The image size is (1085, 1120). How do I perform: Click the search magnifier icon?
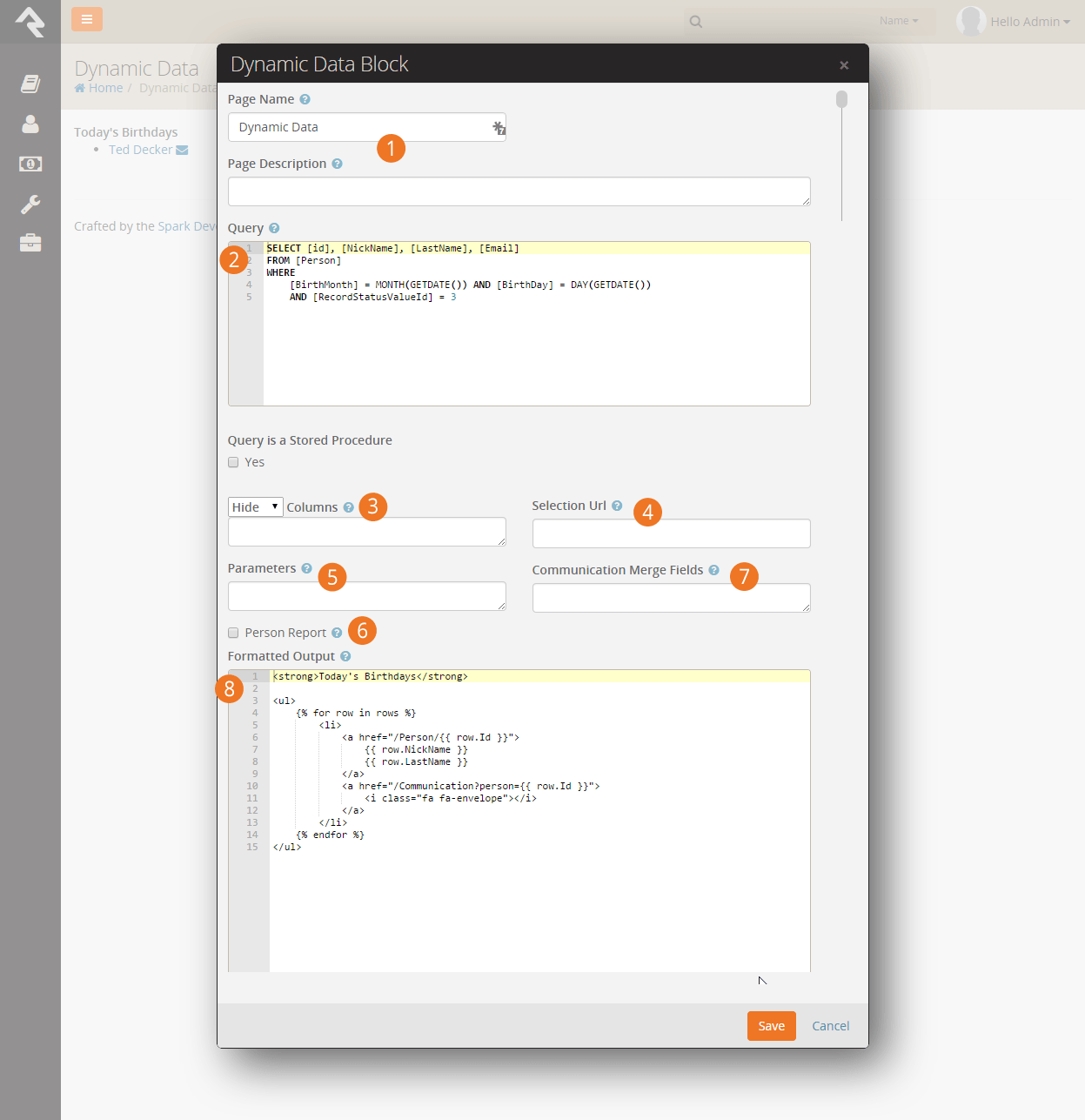(x=696, y=22)
